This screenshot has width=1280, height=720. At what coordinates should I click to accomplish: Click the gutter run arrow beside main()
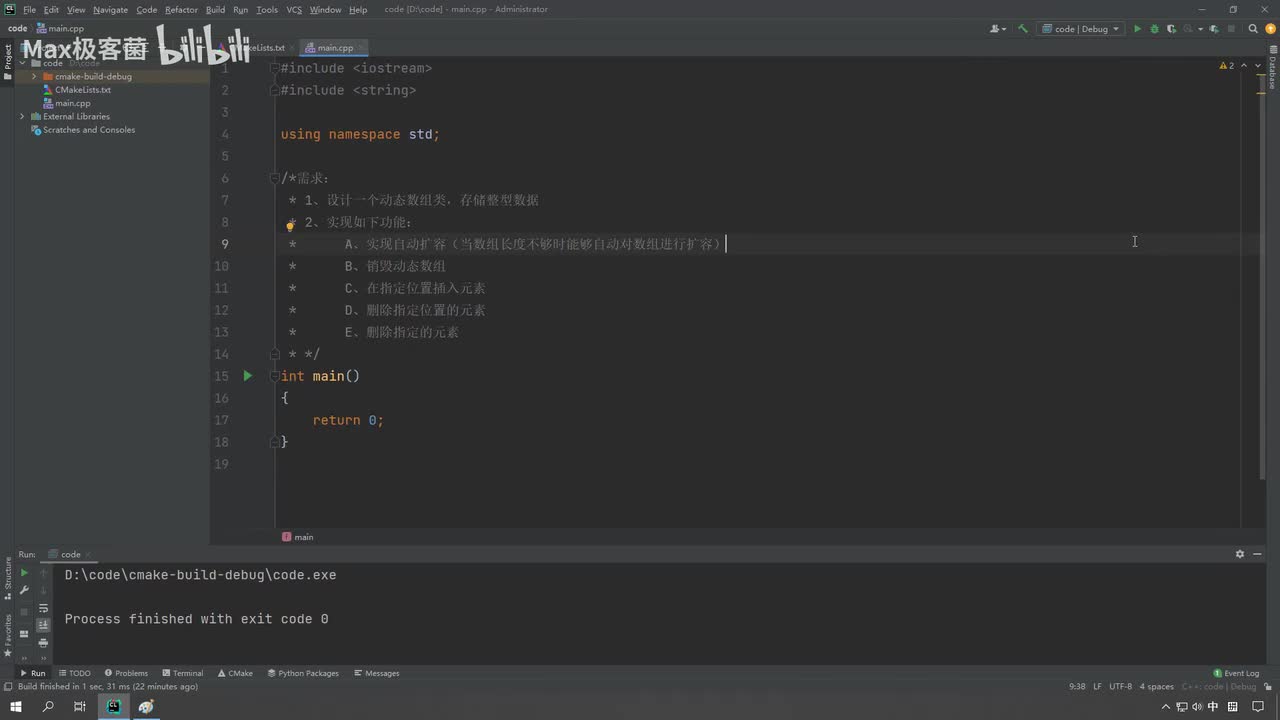coord(248,376)
